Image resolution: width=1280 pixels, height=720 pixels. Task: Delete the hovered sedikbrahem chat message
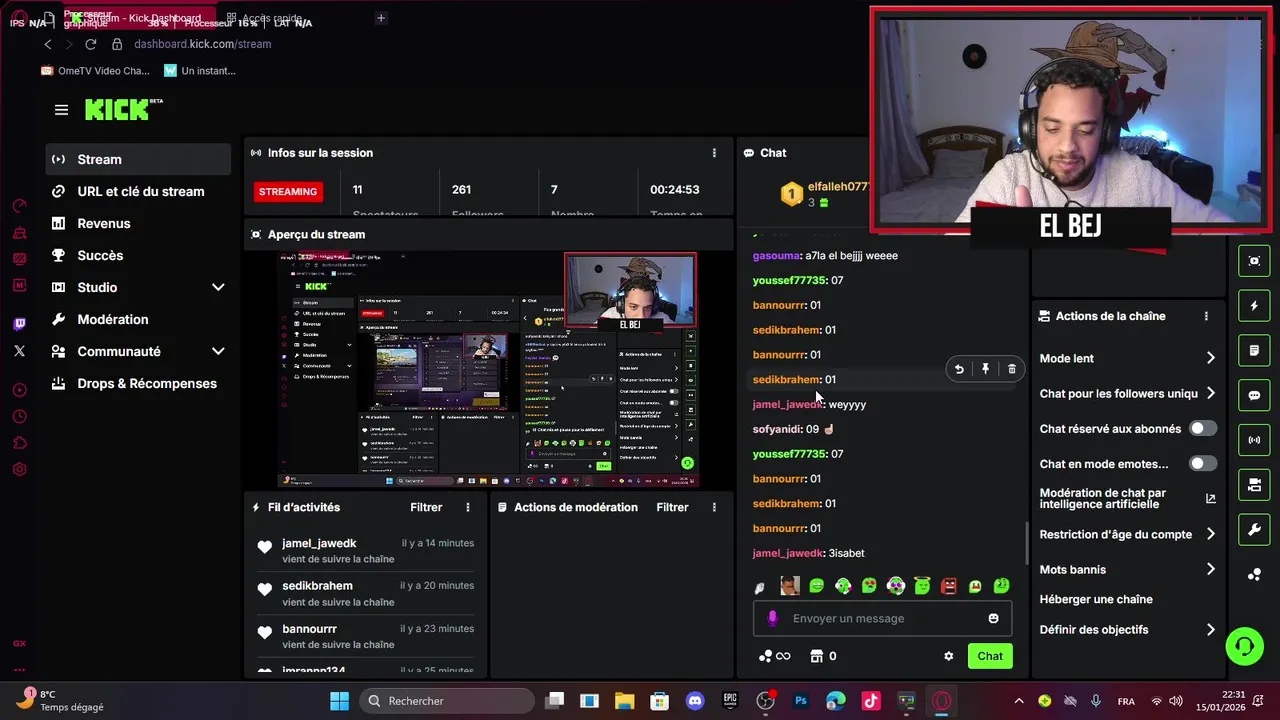(1012, 369)
